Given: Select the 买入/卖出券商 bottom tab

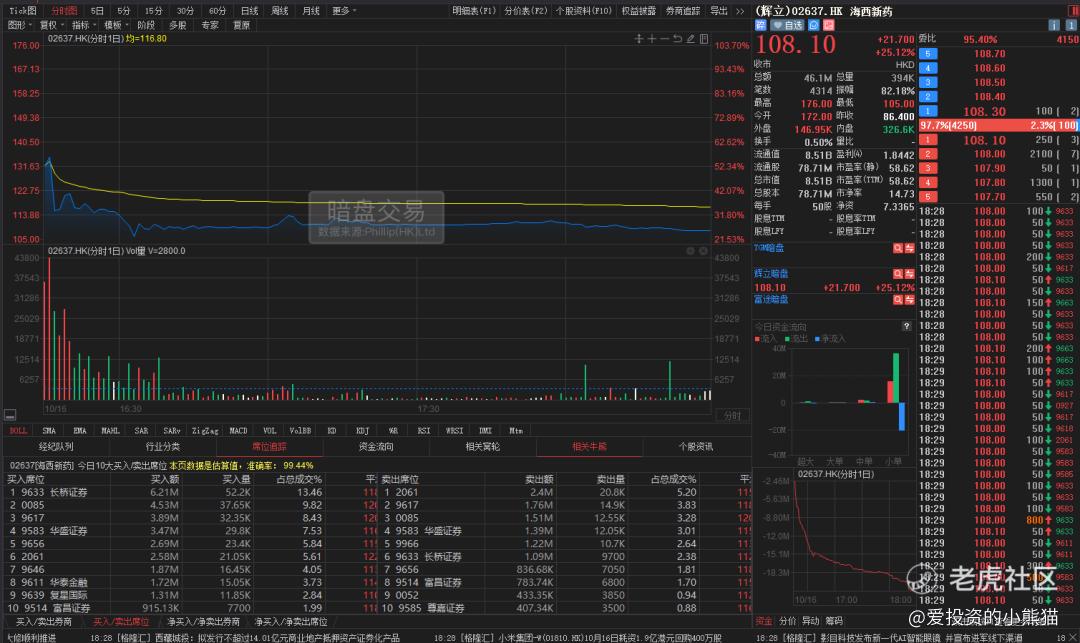Looking at the screenshot, I should (x=44, y=622).
